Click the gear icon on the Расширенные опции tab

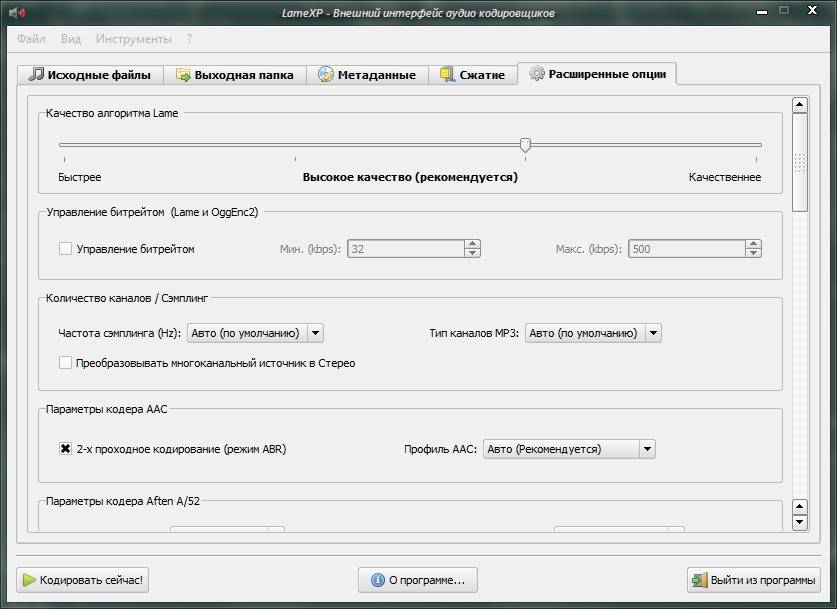coord(536,73)
